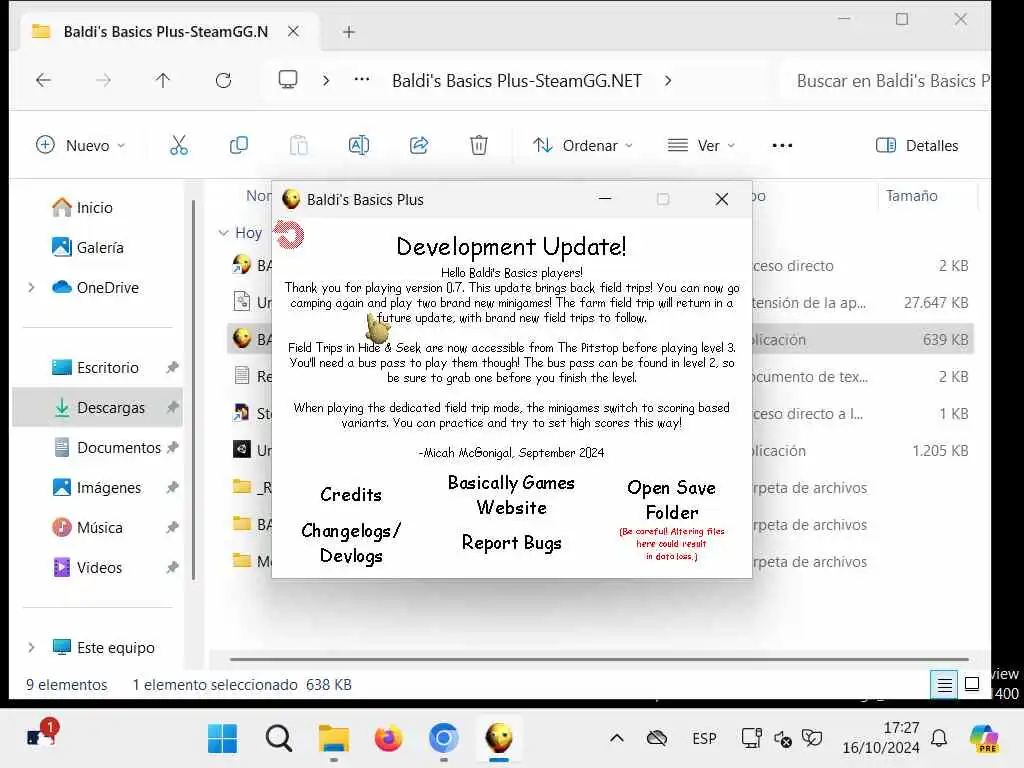Open Descargas in the sidebar
The image size is (1024, 768).
click(98, 408)
